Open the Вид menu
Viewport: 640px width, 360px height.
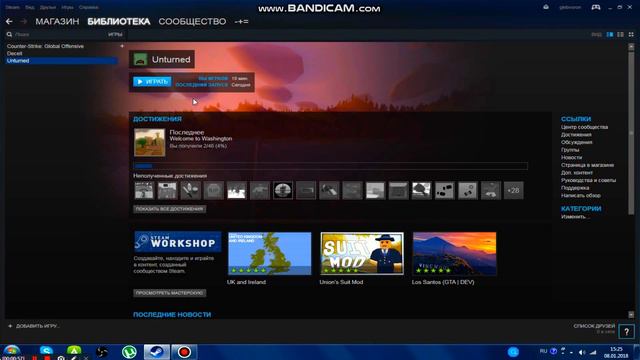[x=30, y=7]
